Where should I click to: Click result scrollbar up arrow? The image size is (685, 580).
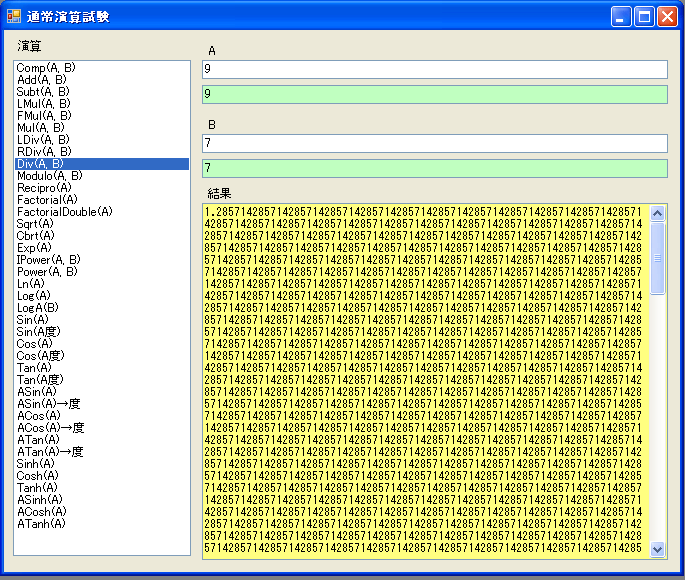tap(657, 213)
